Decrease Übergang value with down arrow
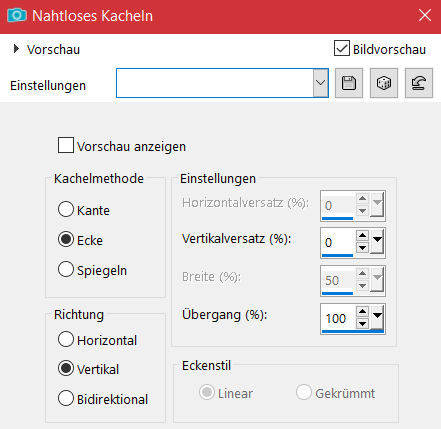Screen dimensions: 441x429 point(362,323)
